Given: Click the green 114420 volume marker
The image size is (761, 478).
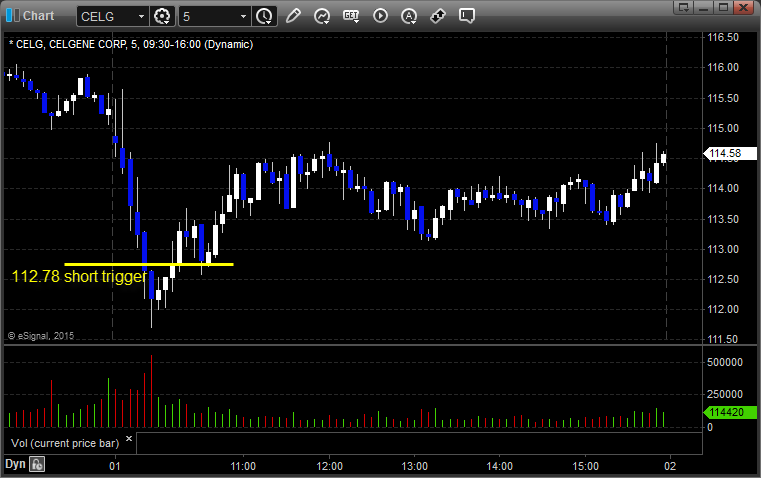Looking at the screenshot, I should coord(730,412).
